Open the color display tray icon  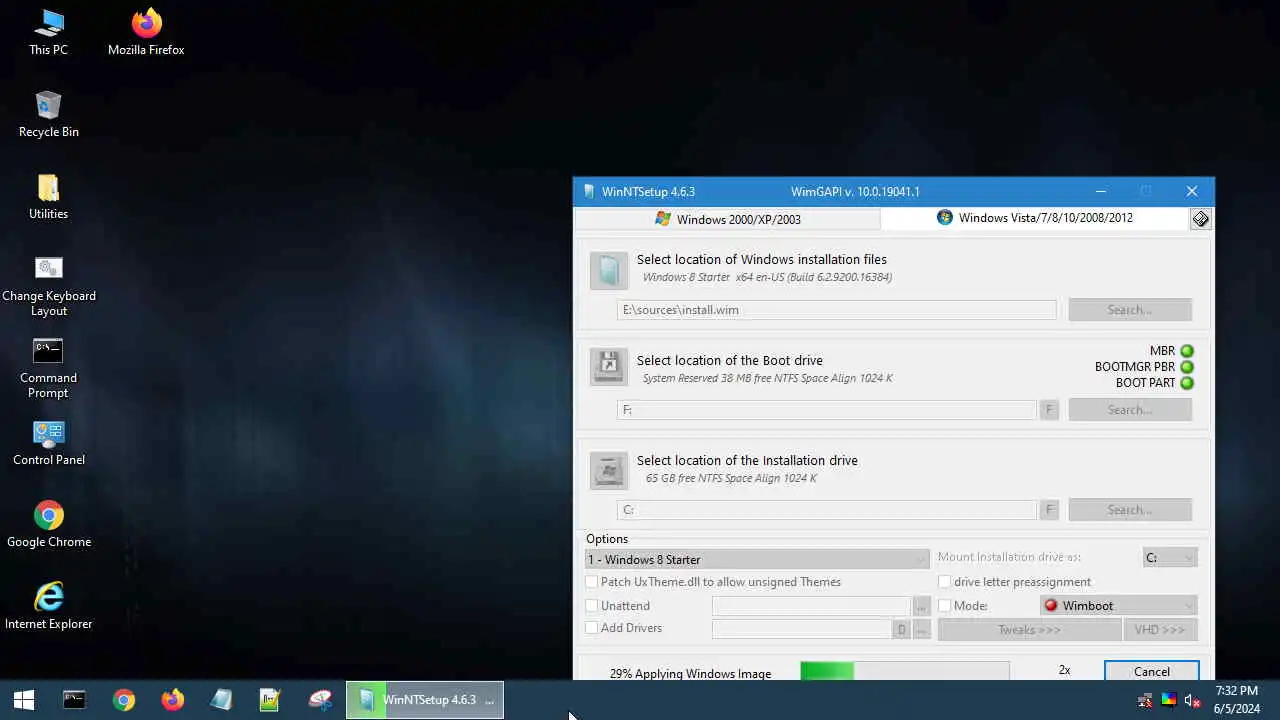click(x=1169, y=700)
